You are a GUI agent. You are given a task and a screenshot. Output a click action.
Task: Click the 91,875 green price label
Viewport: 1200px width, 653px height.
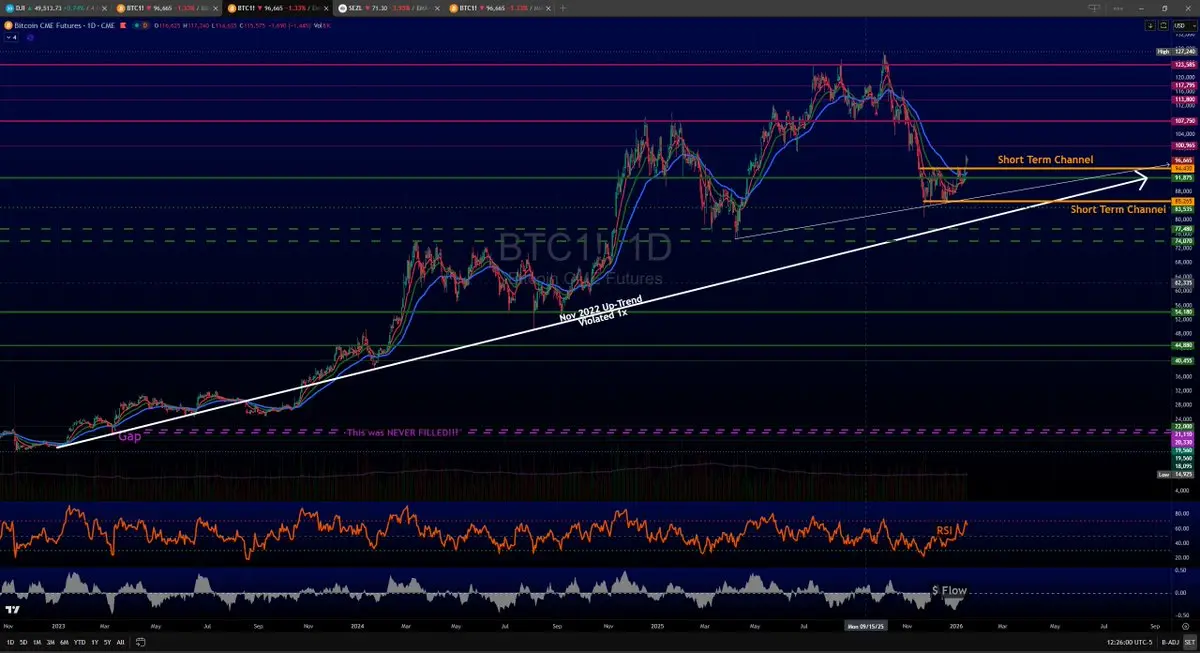tap(1184, 178)
